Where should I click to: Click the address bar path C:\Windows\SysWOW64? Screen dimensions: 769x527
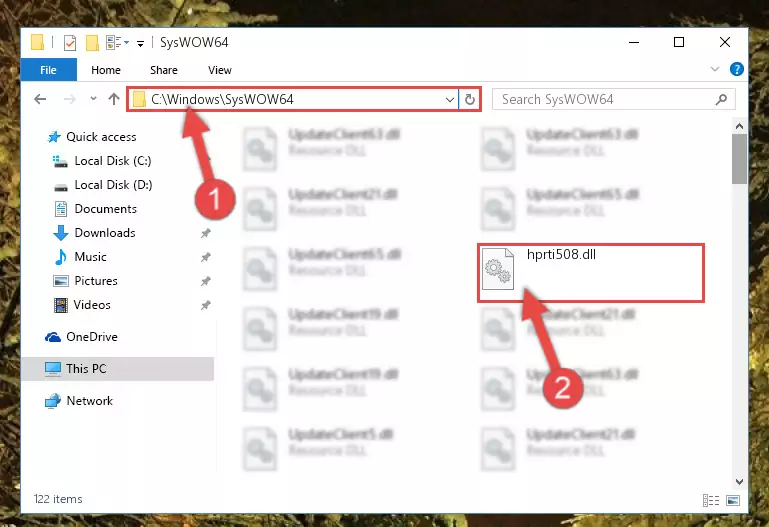click(222, 100)
